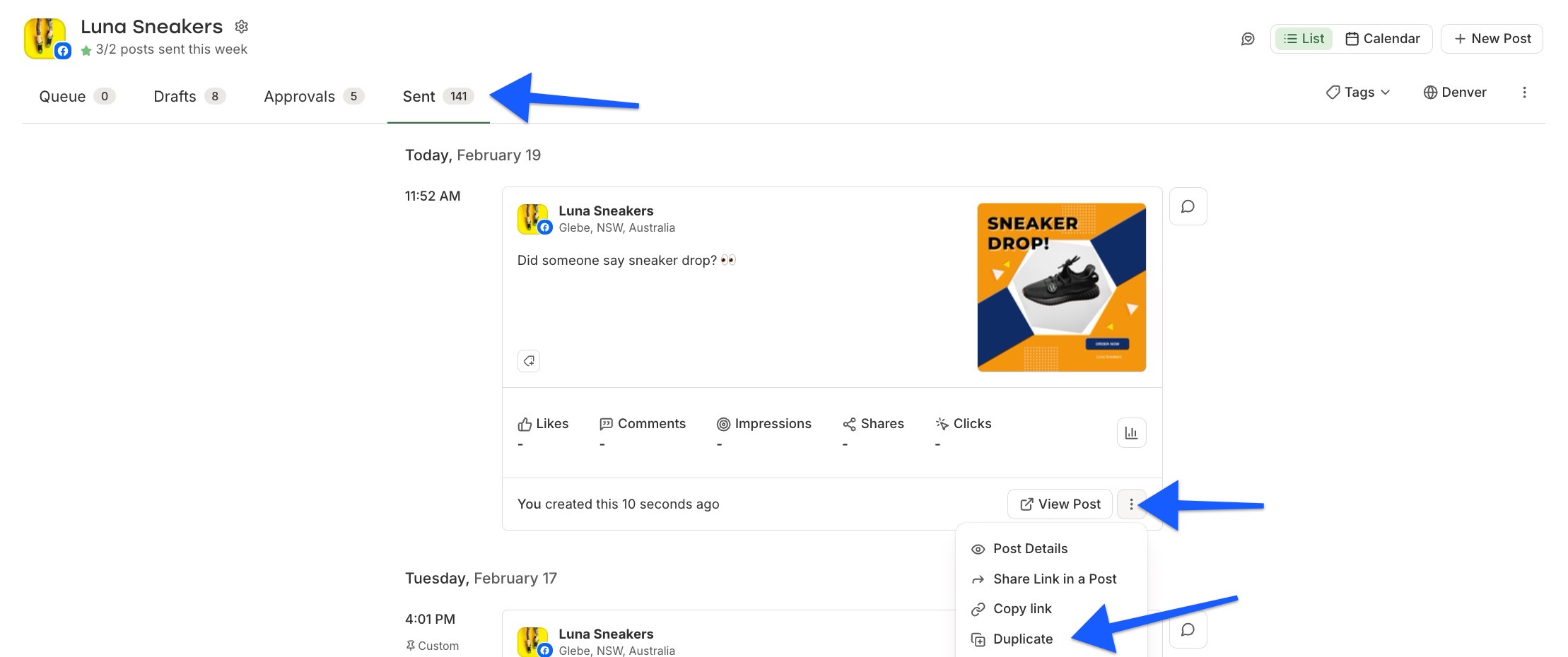Open the Queue tab

pyautogui.click(x=76, y=96)
